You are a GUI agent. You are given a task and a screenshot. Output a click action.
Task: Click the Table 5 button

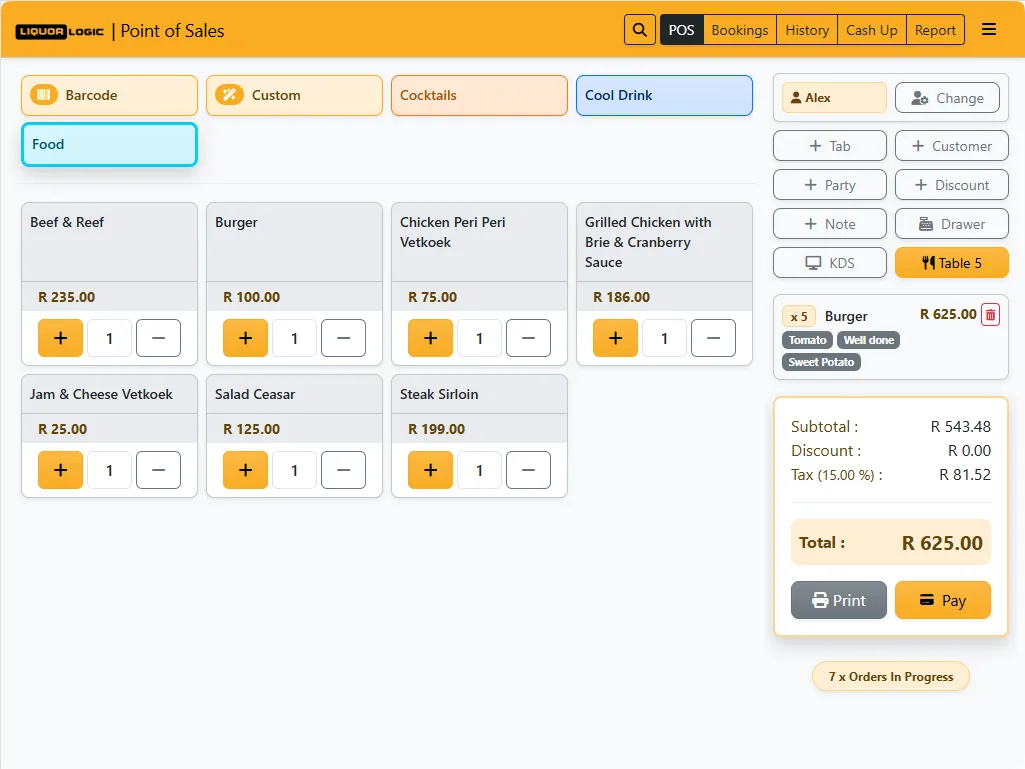point(952,263)
